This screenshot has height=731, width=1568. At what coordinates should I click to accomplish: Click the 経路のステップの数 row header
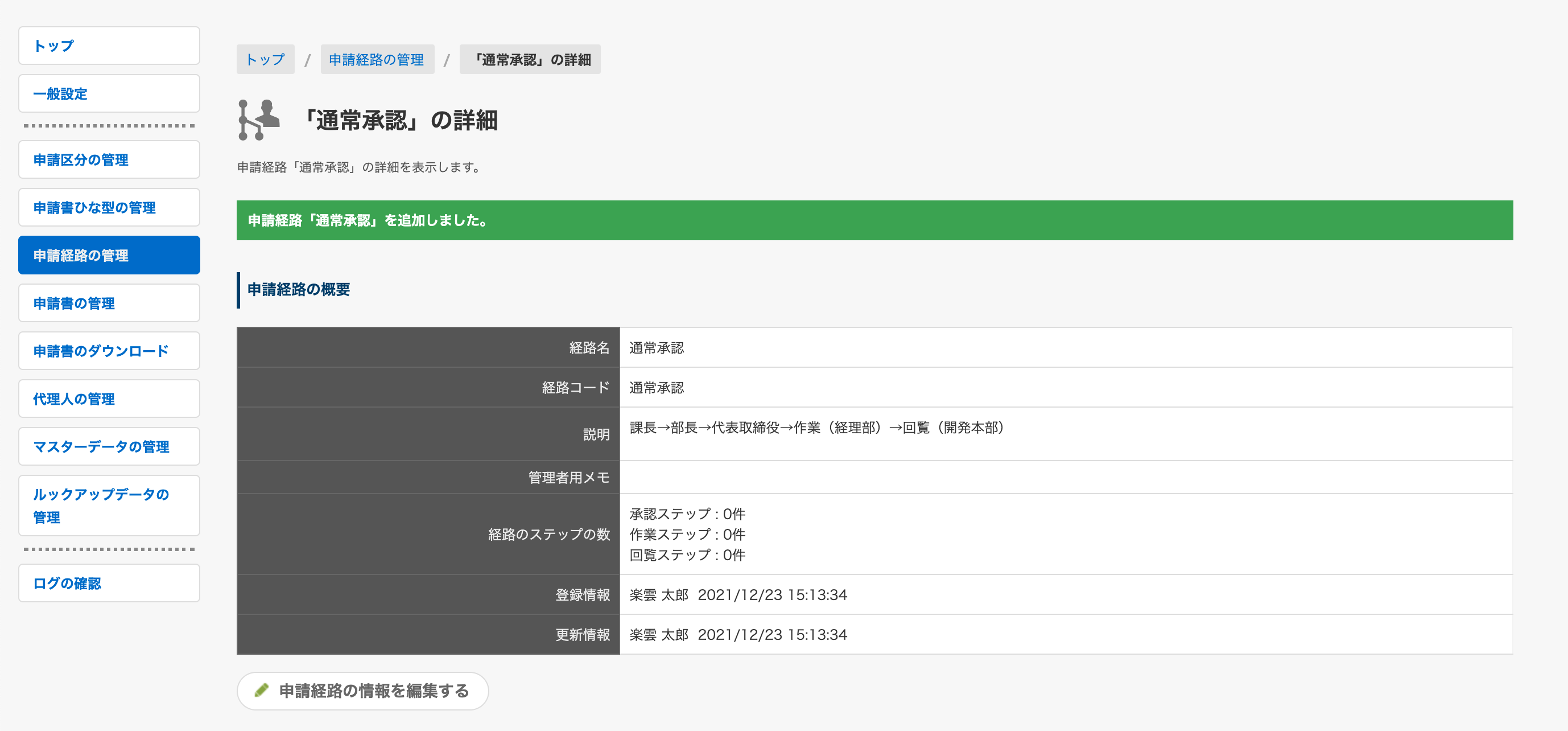pos(428,534)
